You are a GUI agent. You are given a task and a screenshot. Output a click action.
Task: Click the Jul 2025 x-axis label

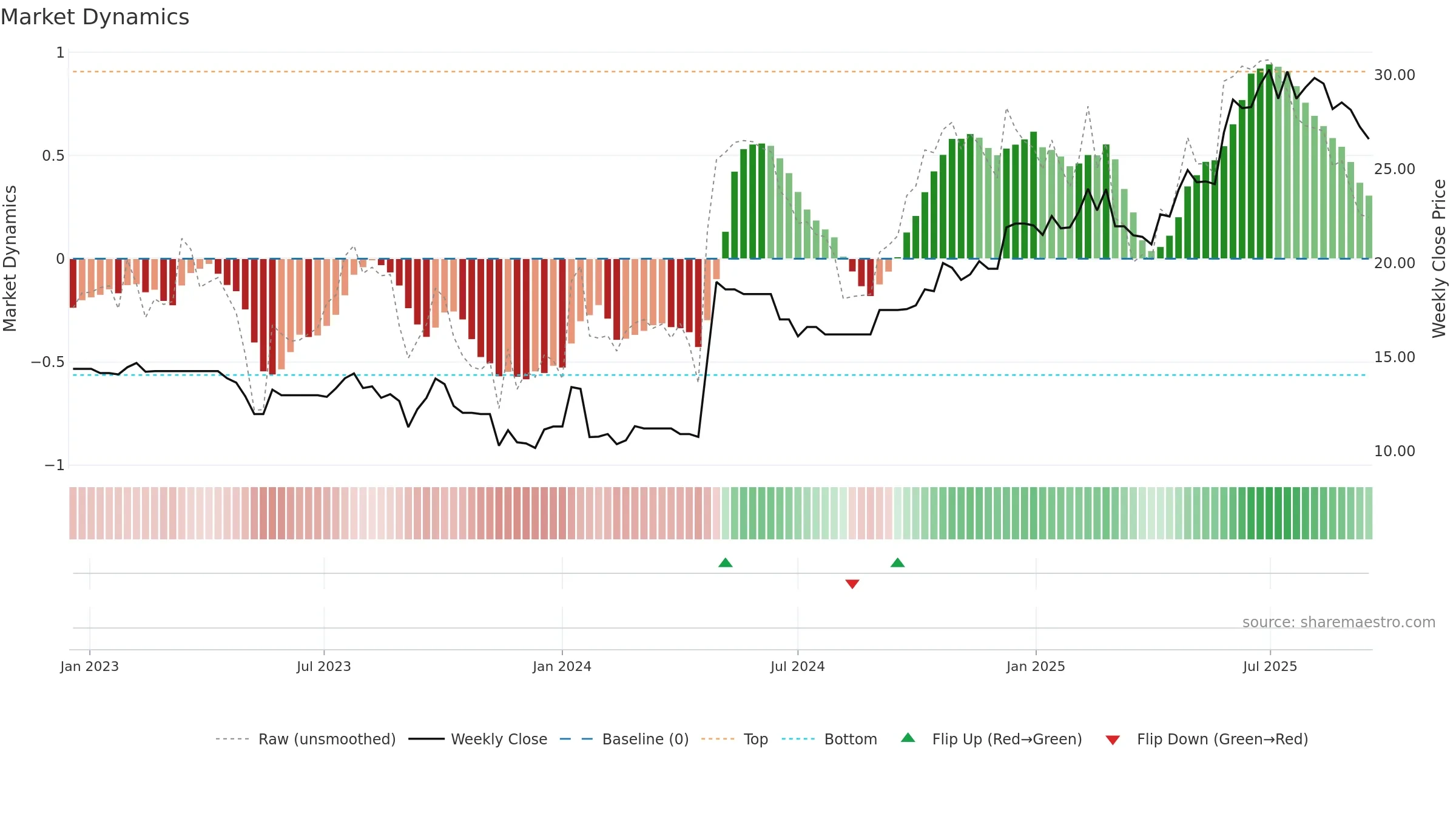pos(1270,666)
